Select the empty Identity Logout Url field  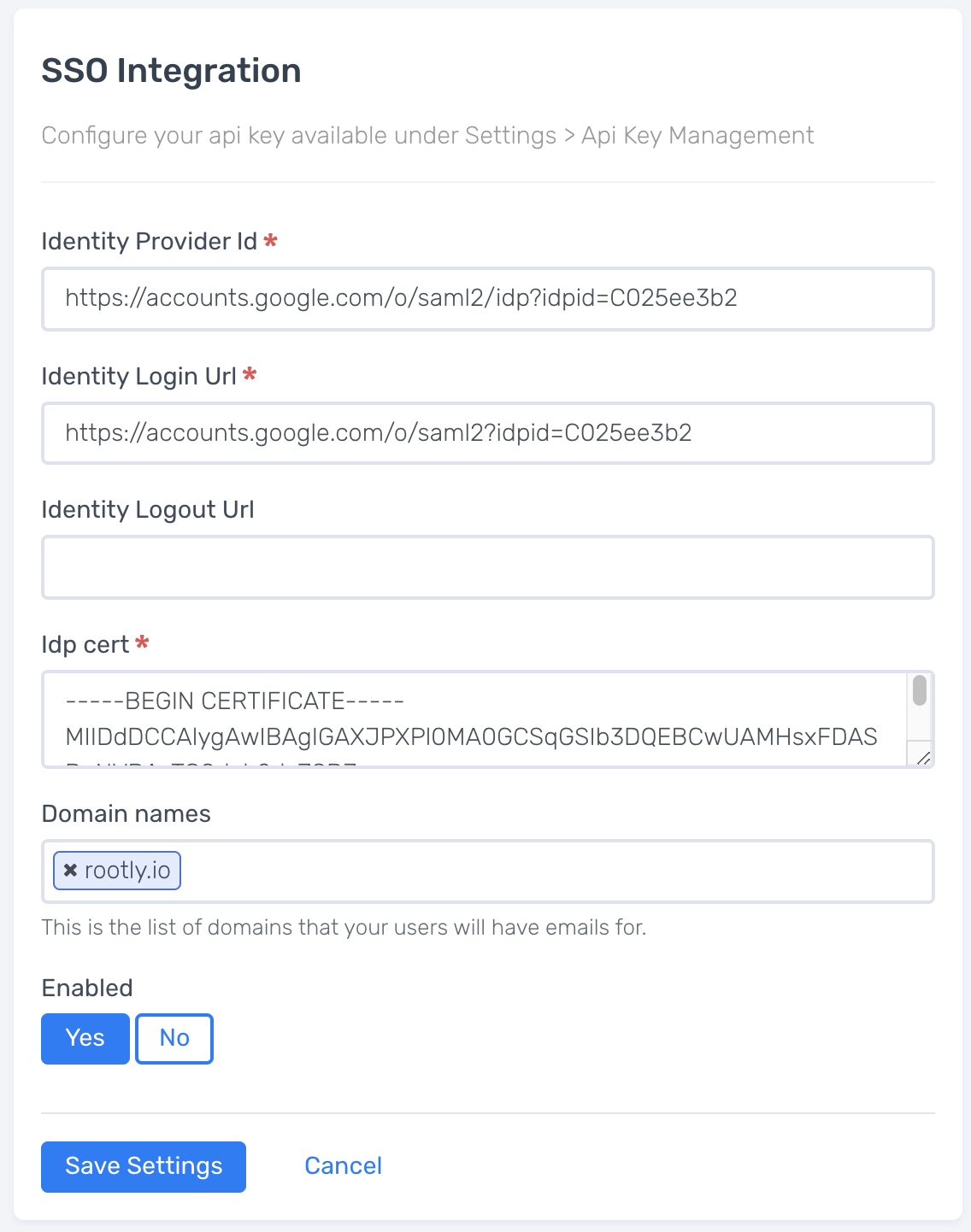(x=487, y=567)
